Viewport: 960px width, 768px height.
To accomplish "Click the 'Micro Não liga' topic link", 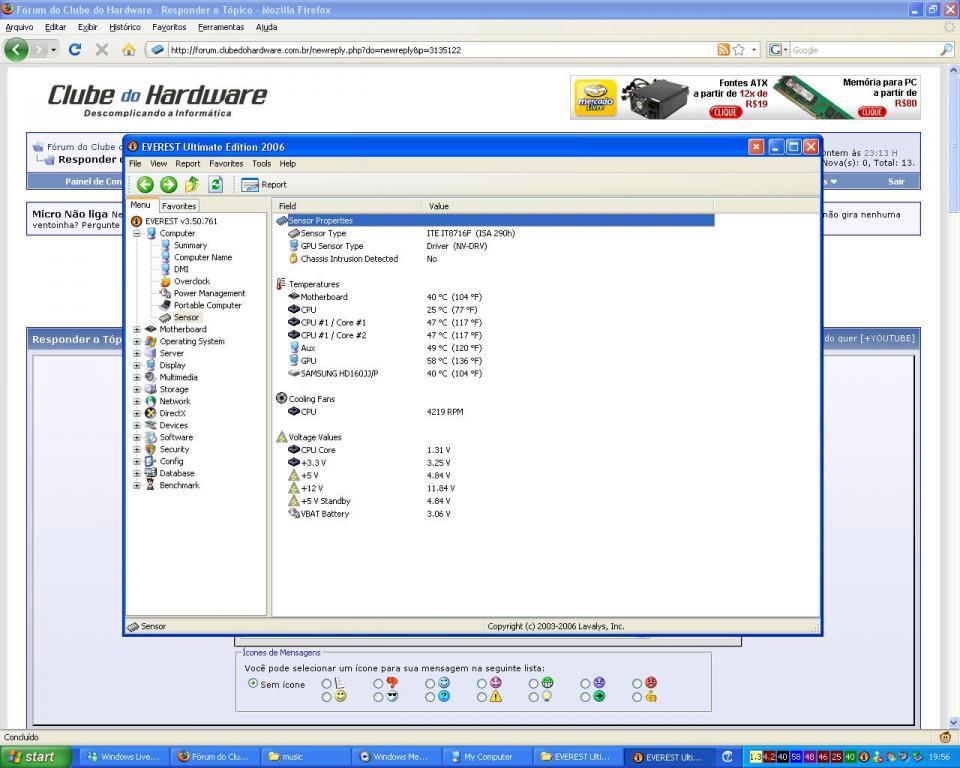I will (x=70, y=214).
